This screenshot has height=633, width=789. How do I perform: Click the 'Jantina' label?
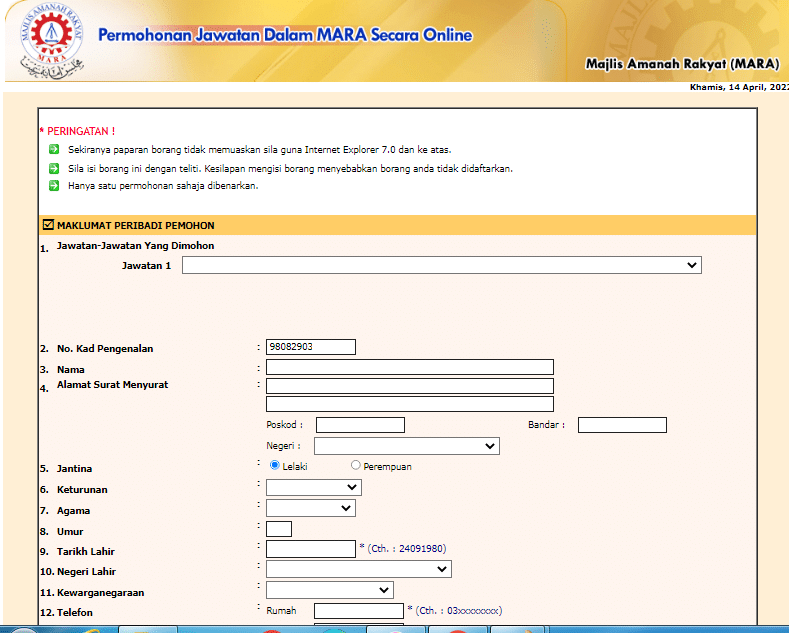tap(74, 468)
